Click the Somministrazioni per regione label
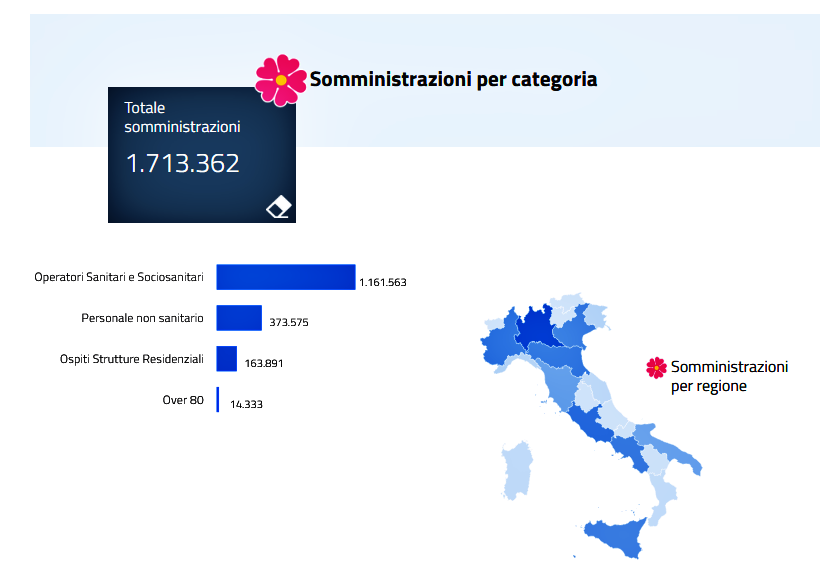The width and height of the screenshot is (838, 580). [x=729, y=376]
